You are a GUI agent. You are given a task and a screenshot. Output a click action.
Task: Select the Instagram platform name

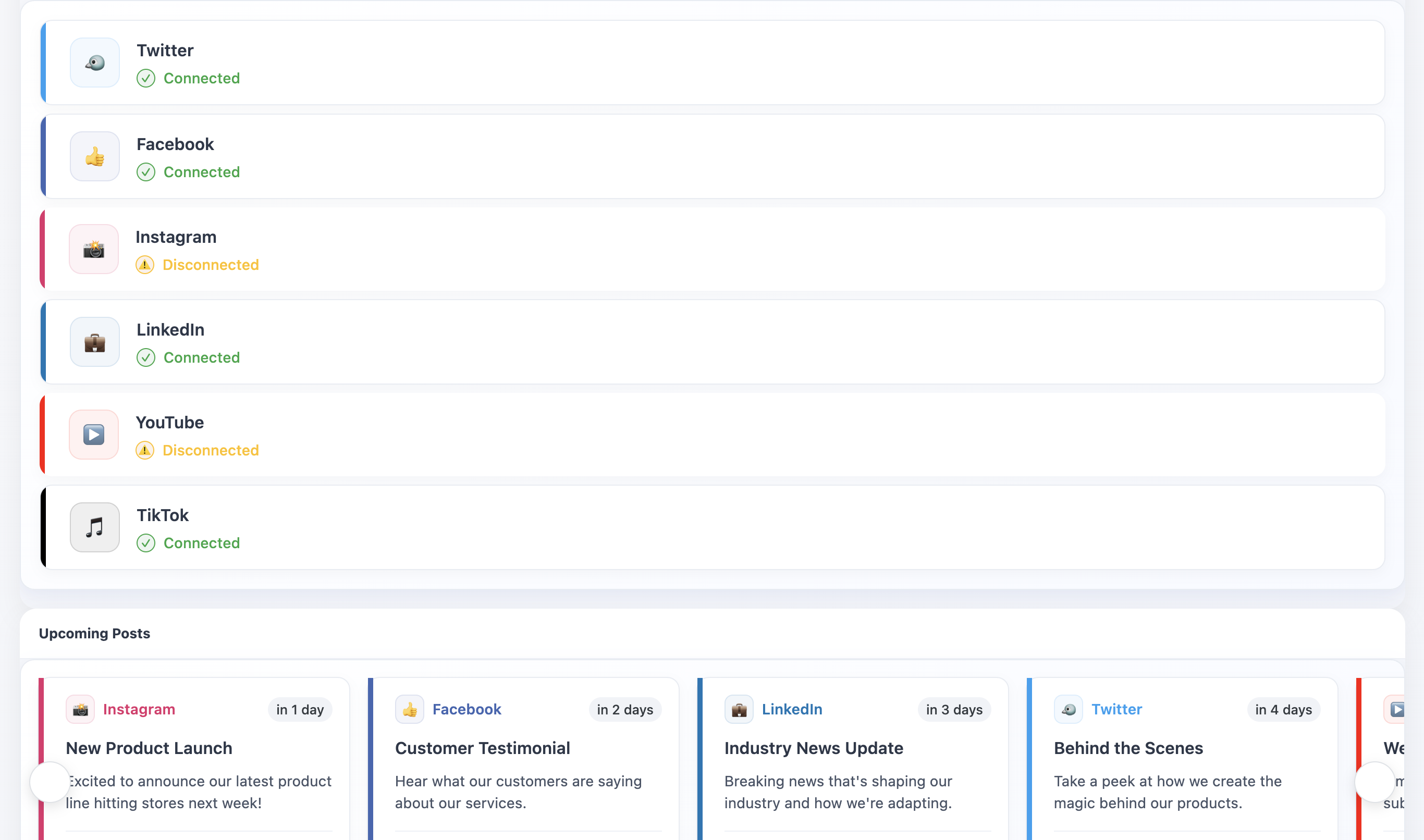point(176,237)
